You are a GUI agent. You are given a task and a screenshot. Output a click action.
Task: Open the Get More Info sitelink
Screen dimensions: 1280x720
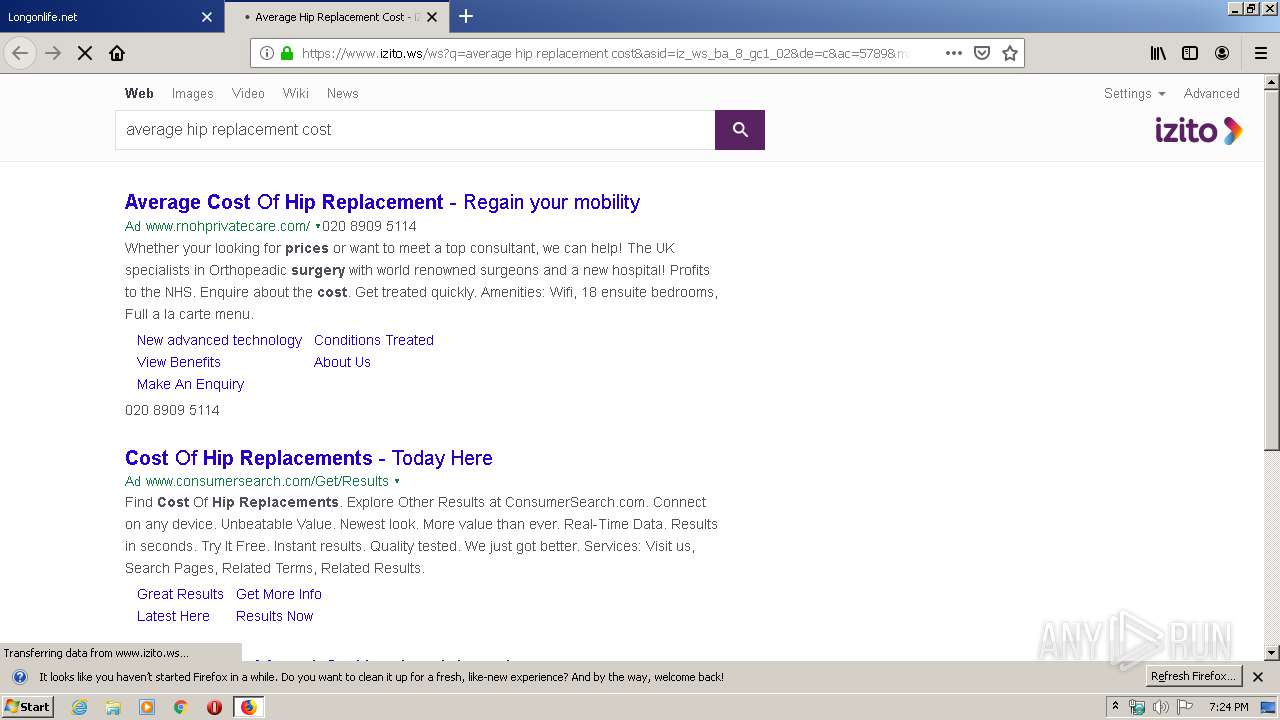point(279,594)
